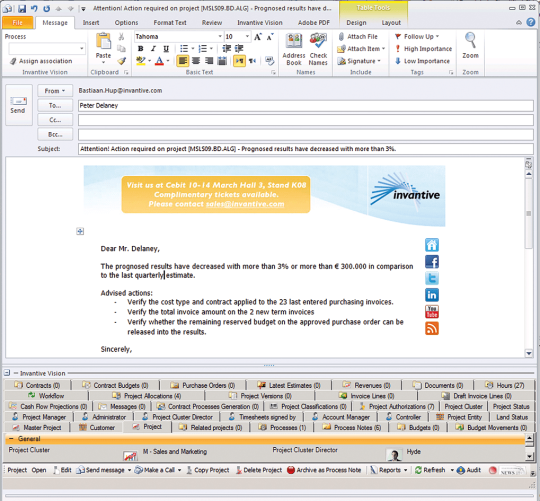Open the Attach Item menu

pyautogui.click(x=361, y=49)
